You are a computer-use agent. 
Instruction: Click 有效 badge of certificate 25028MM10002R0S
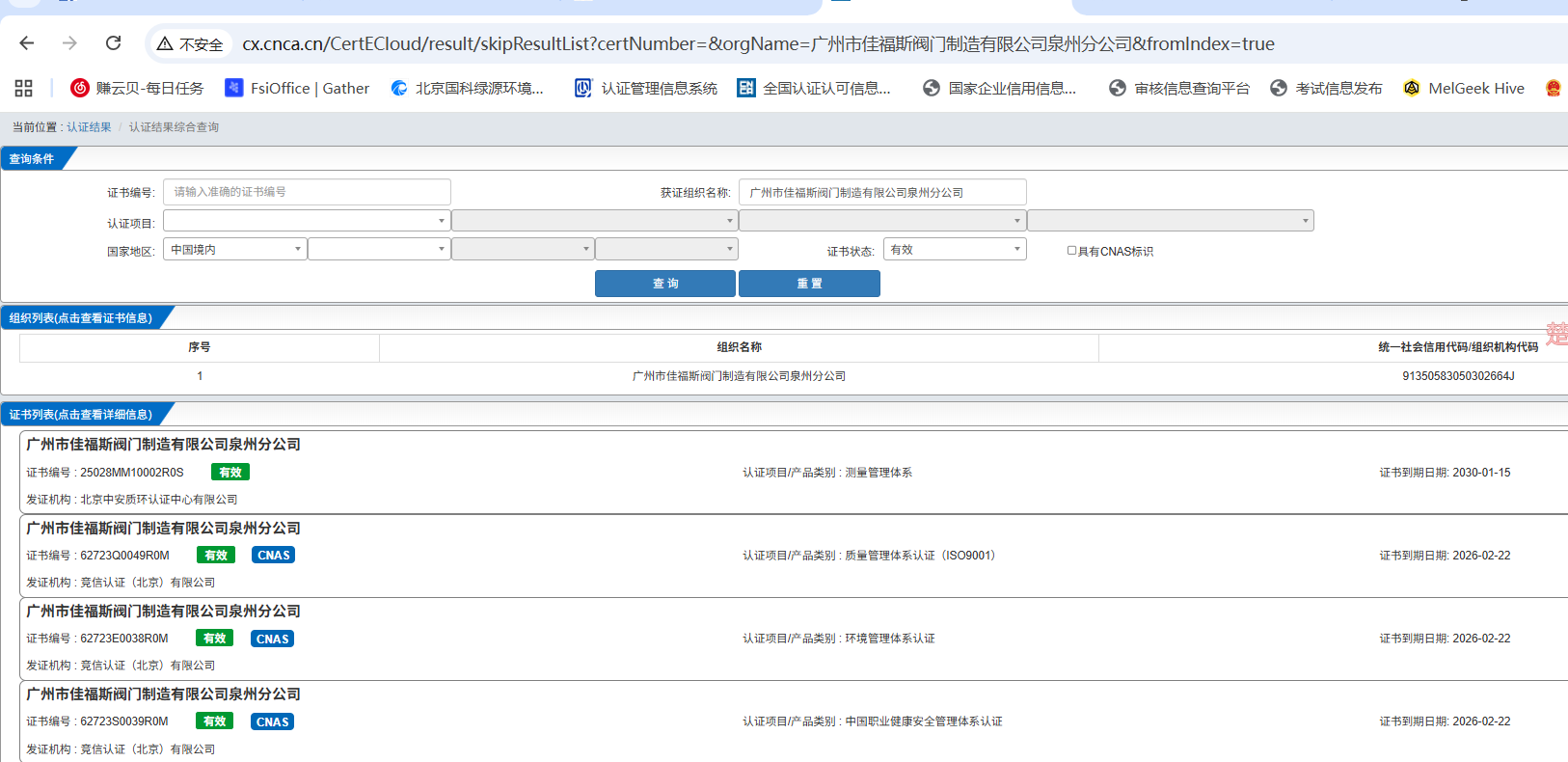[230, 472]
